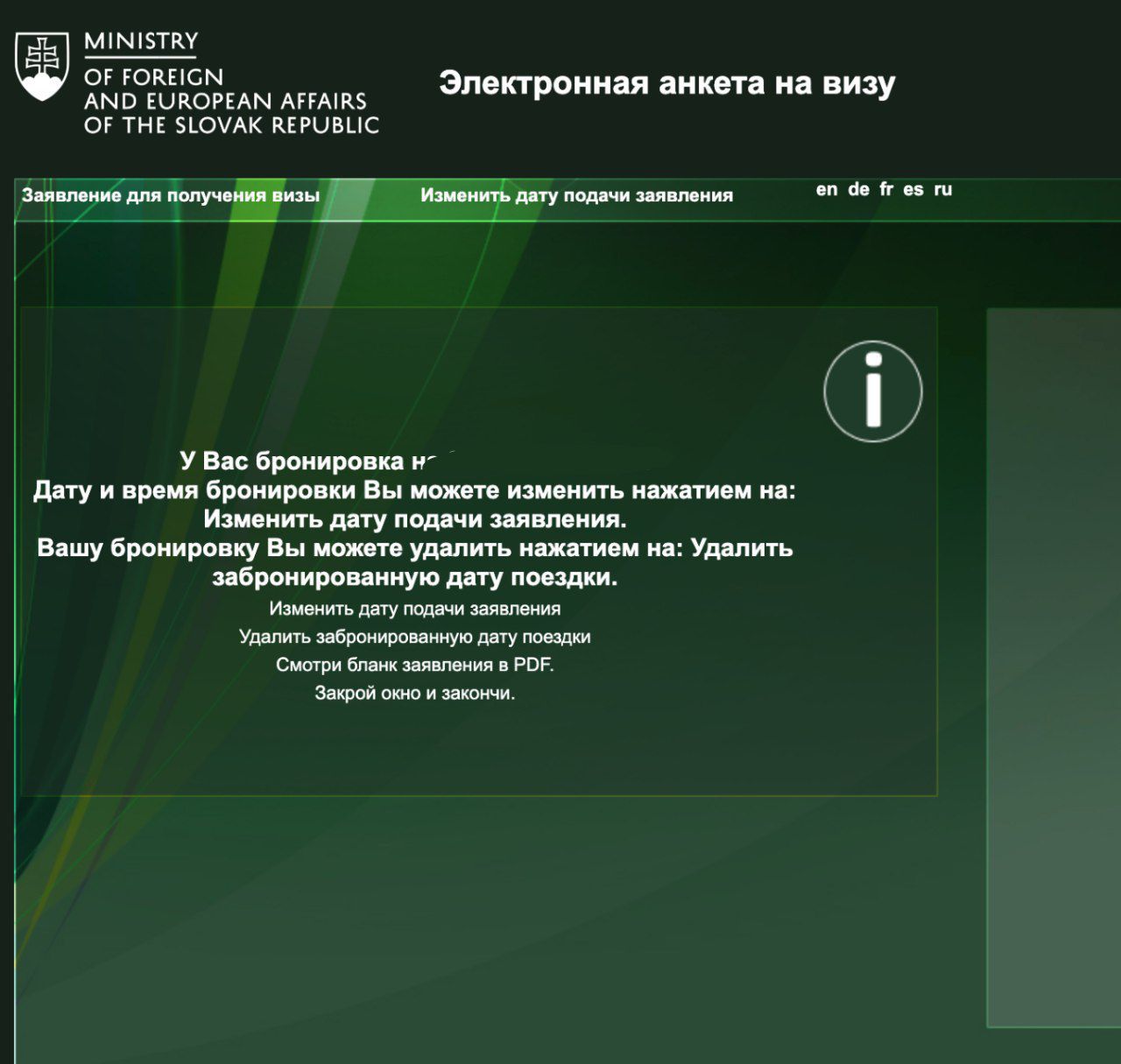Screen dimensions: 1121x1064
Task: Click the 'Вашу бронировку Вы можете удалить' message line
Action: (x=414, y=548)
